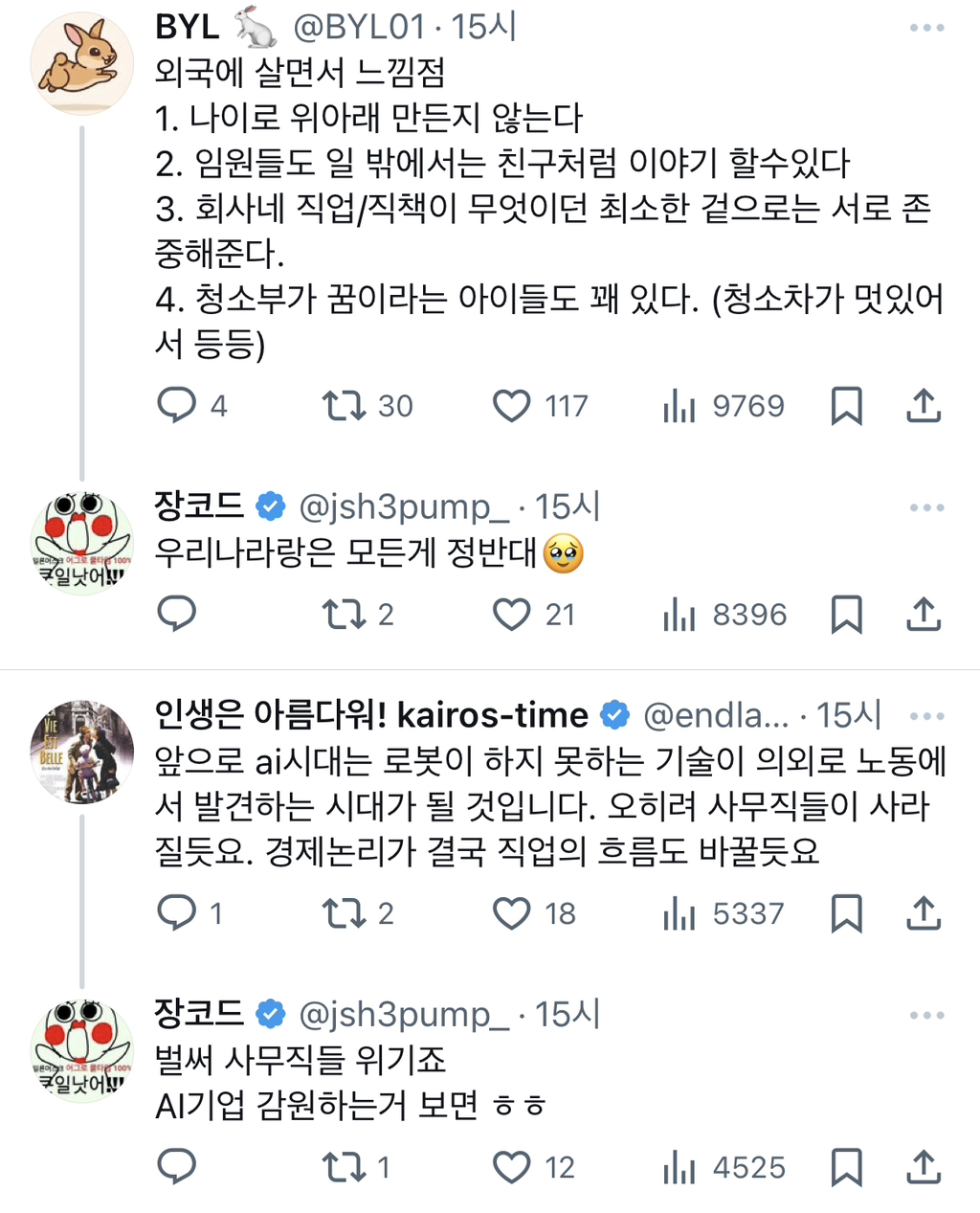
Task: Bookmark 장코드's reply about 정반대
Action: (x=848, y=615)
